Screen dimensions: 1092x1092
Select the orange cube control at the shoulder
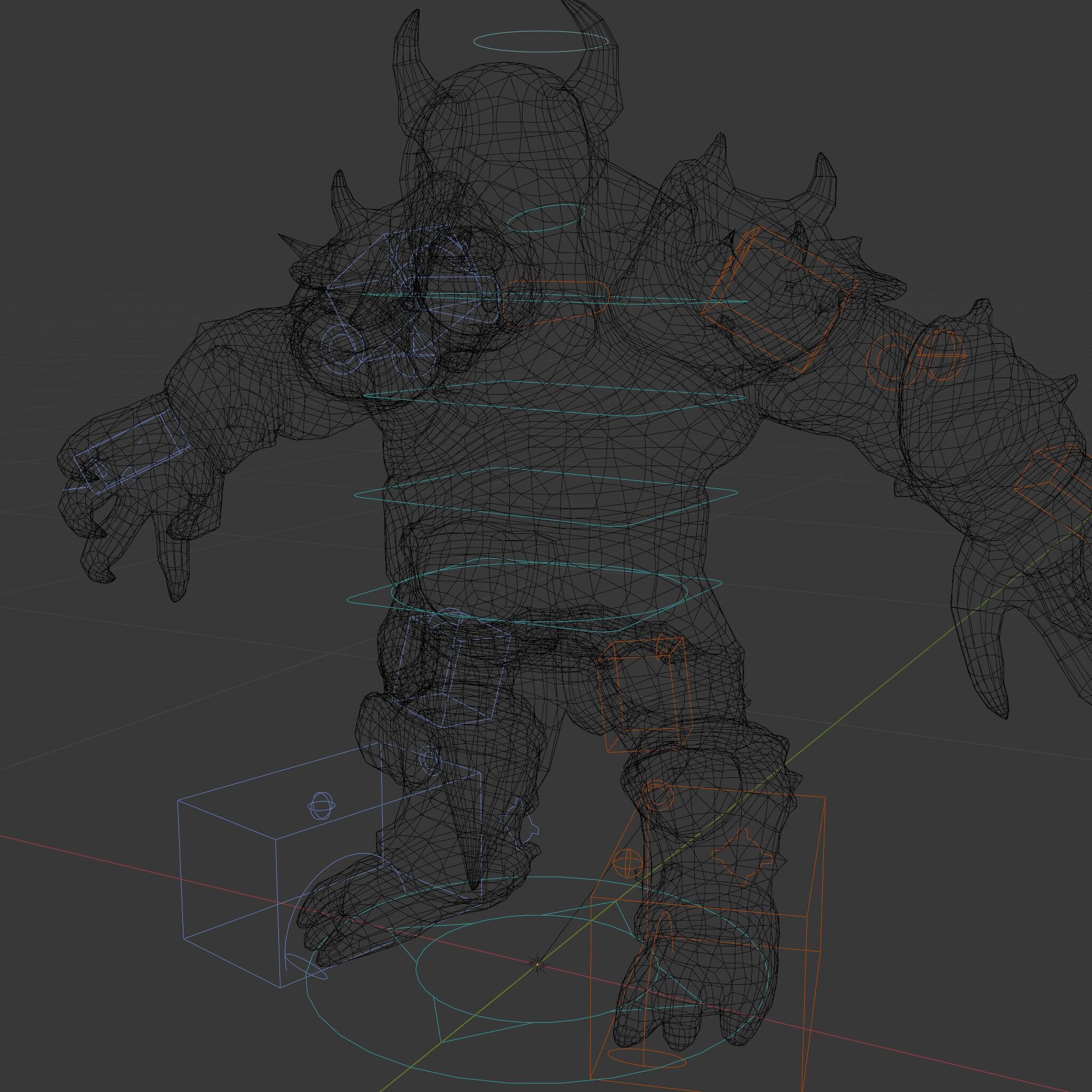[x=779, y=300]
